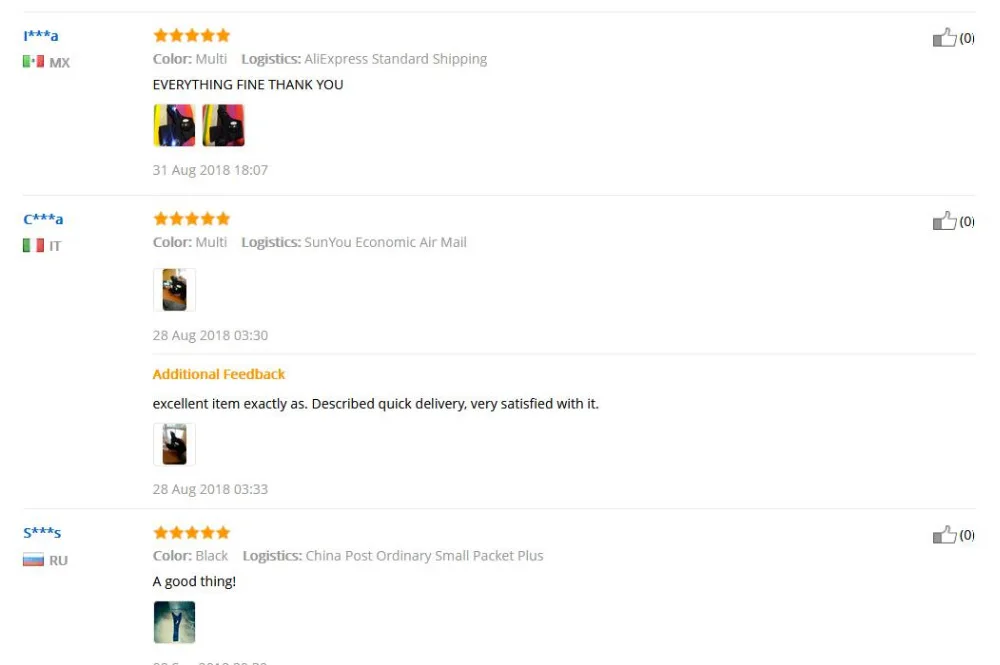Open the first photo in the Mexico review
Viewport: 1000px width, 665px height.
click(x=174, y=125)
